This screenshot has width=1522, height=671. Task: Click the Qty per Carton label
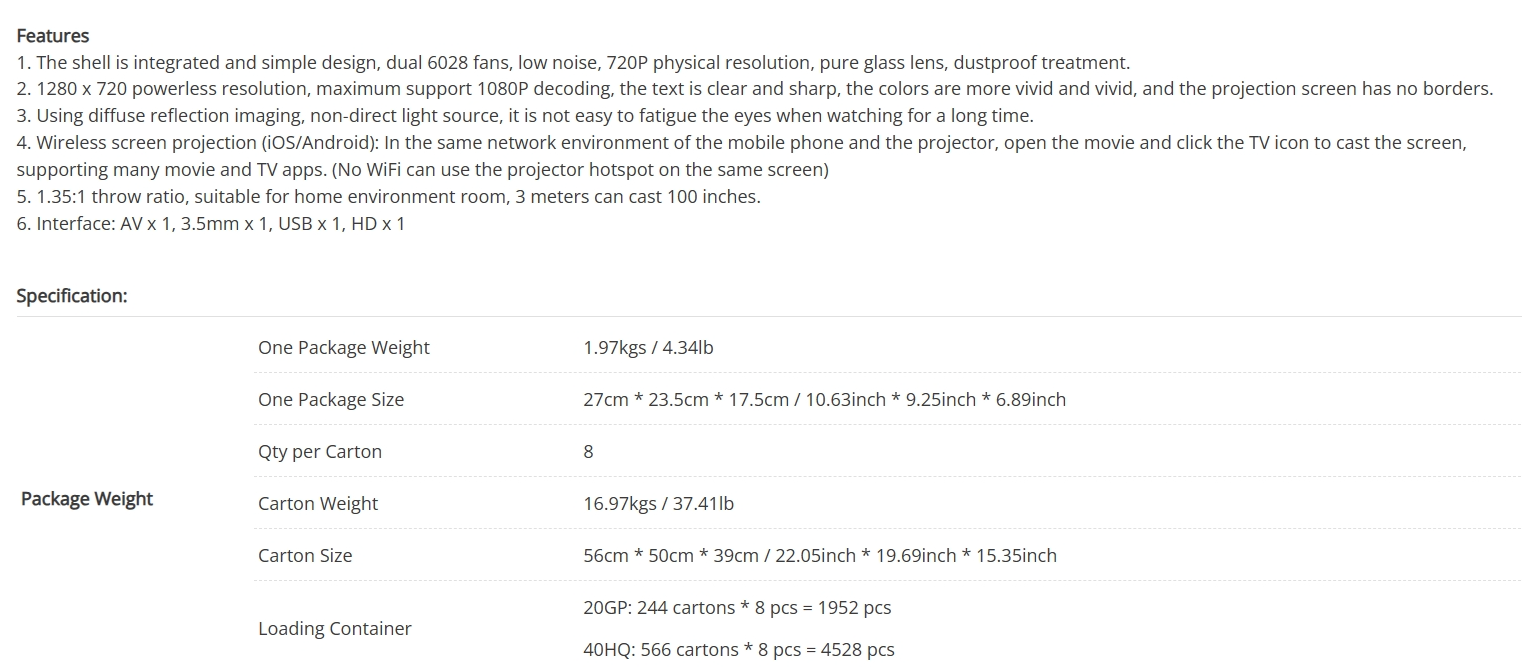[x=320, y=451]
